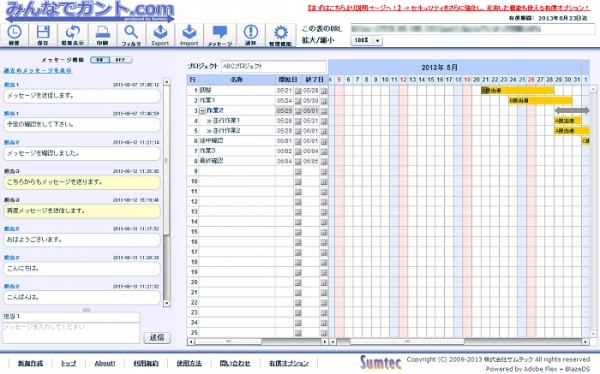600x374 pixels.
Task: Open end date calendar for row 20
Action: (x=324, y=283)
